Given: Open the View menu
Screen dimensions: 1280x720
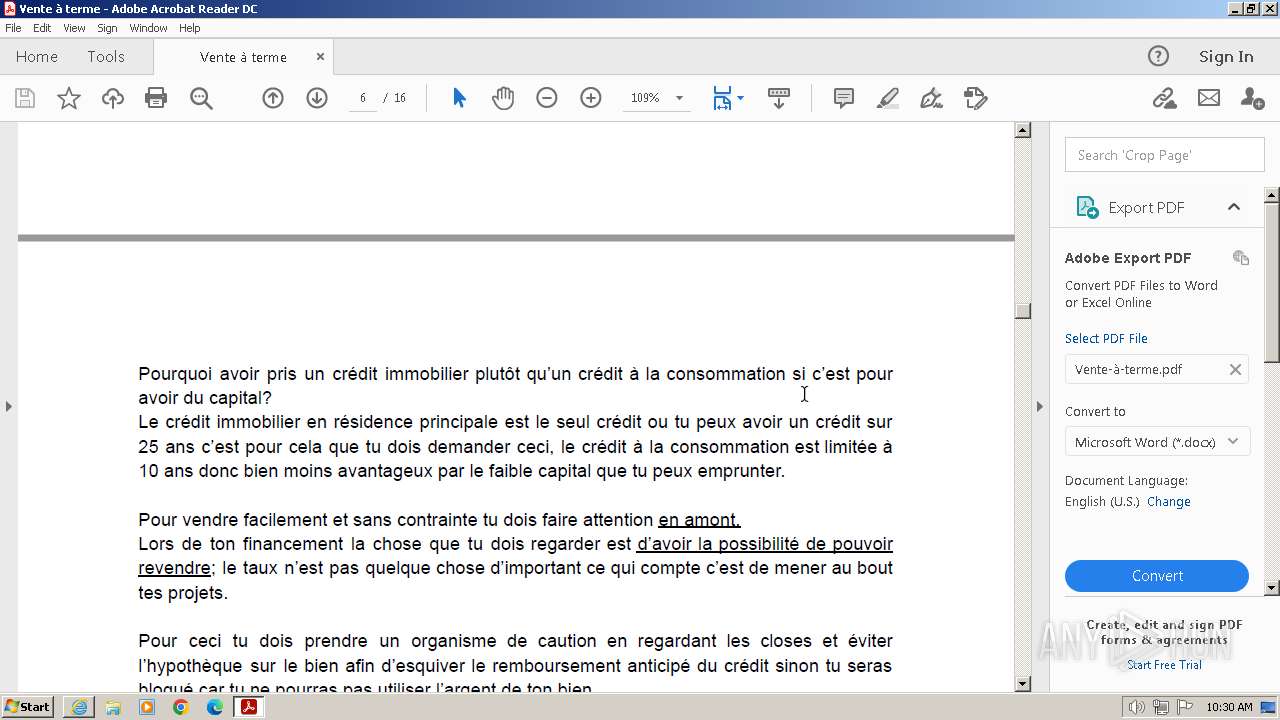Looking at the screenshot, I should click(74, 28).
